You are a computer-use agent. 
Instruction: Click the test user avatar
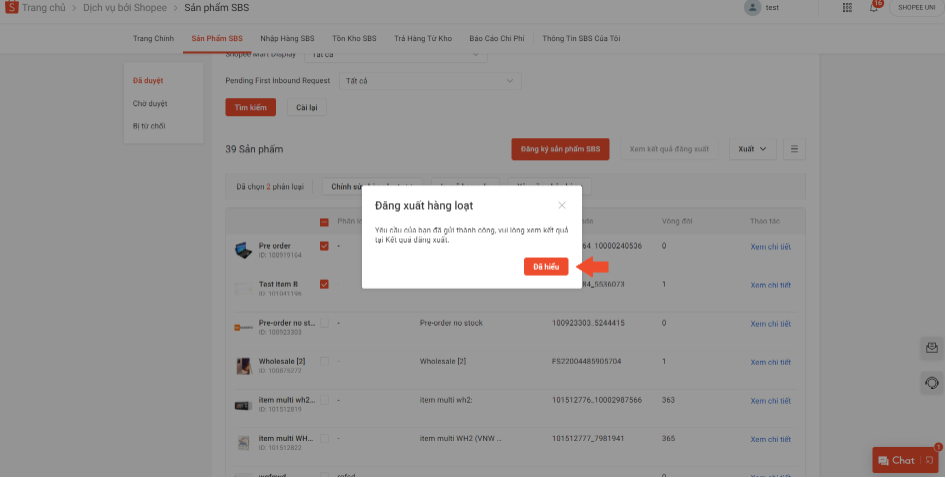pyautogui.click(x=752, y=8)
